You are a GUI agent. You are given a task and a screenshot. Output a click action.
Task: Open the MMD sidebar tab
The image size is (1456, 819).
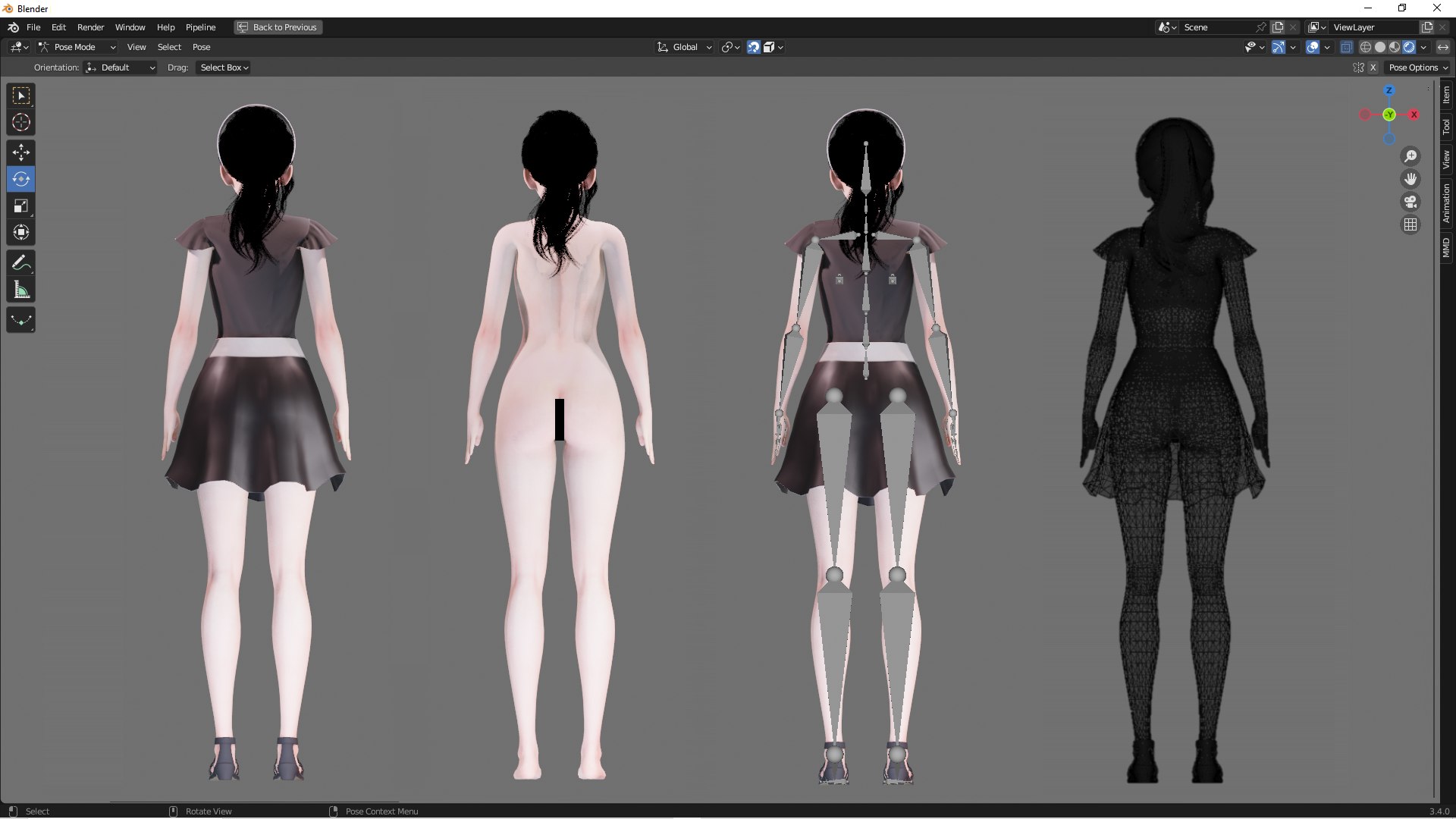1446,247
